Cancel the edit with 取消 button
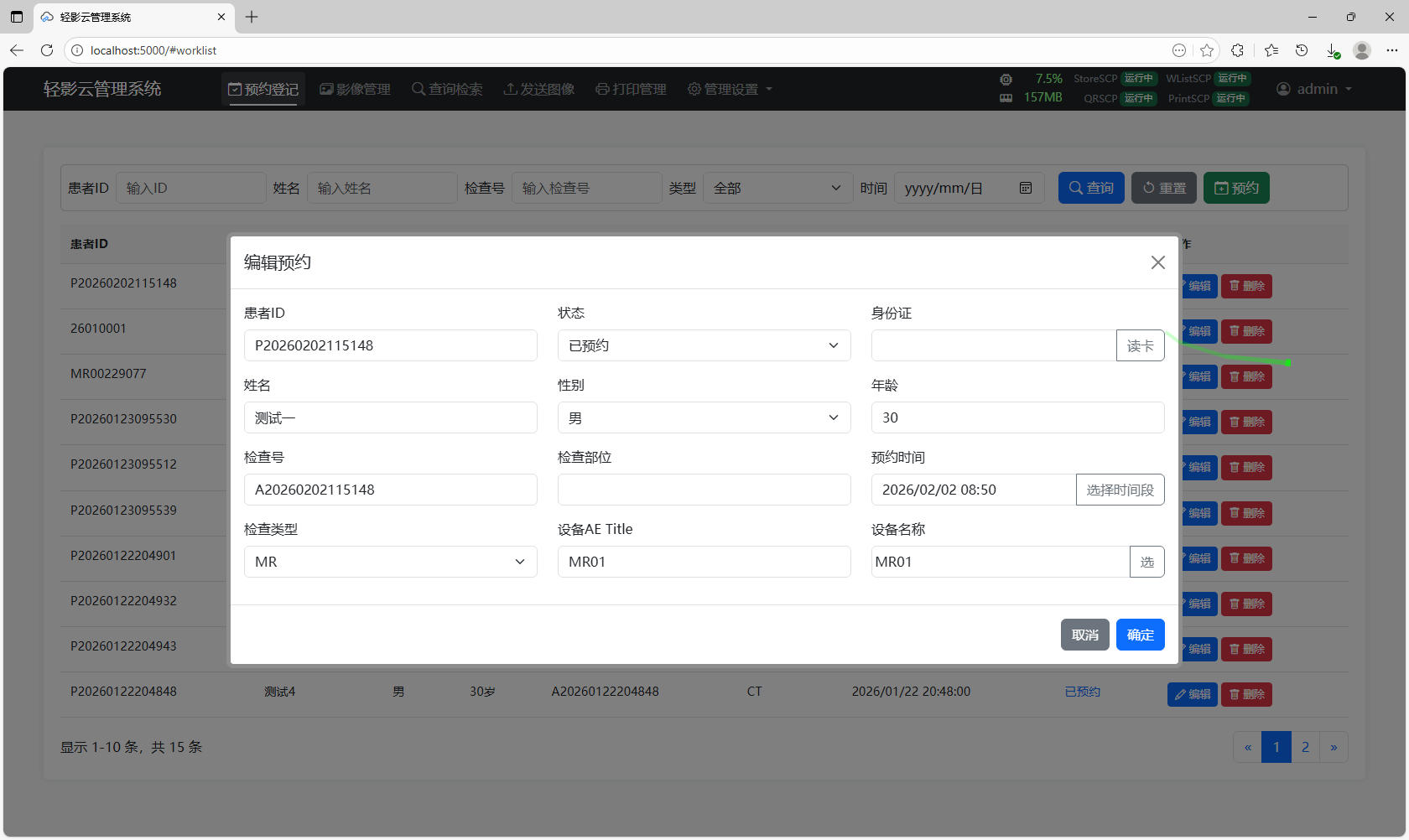 pyautogui.click(x=1084, y=635)
